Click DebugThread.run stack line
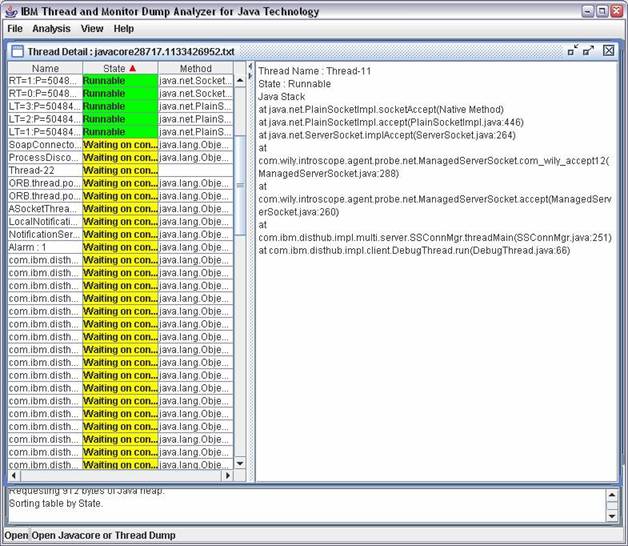The image size is (628, 546). 414,250
